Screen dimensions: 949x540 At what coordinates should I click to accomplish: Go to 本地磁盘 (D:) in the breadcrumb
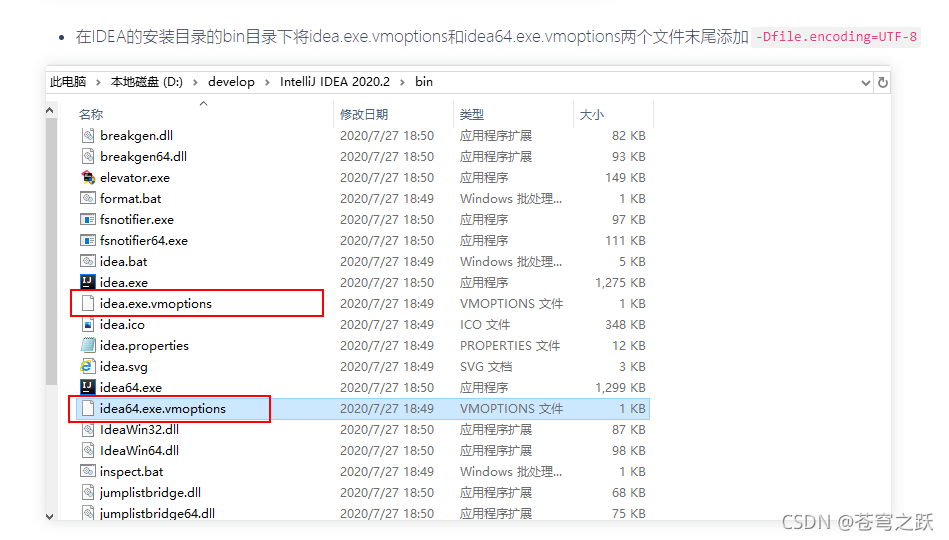(146, 82)
